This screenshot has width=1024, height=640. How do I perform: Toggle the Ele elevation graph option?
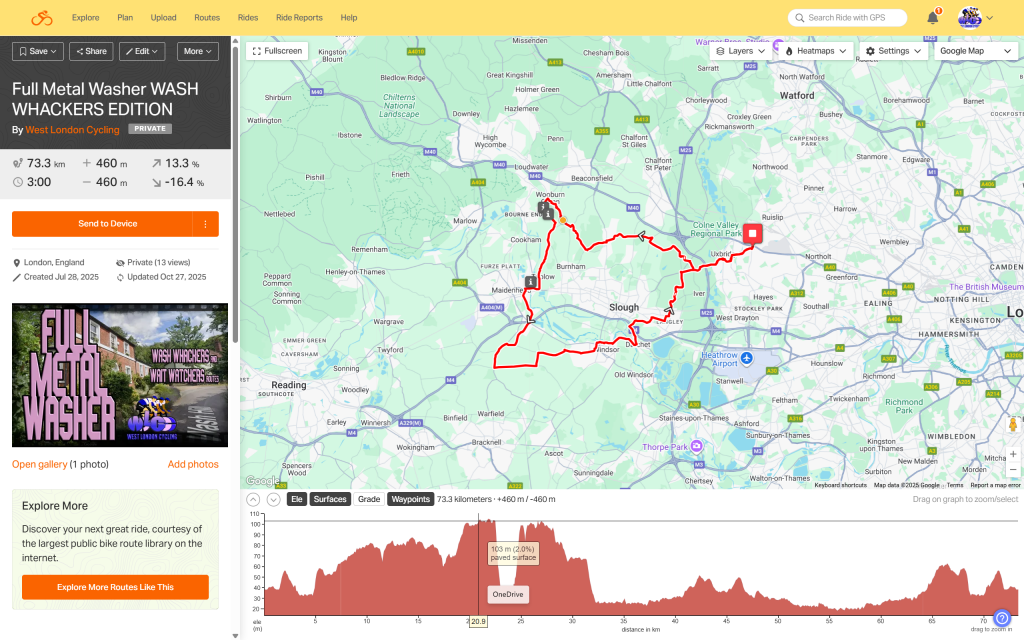tap(296, 499)
